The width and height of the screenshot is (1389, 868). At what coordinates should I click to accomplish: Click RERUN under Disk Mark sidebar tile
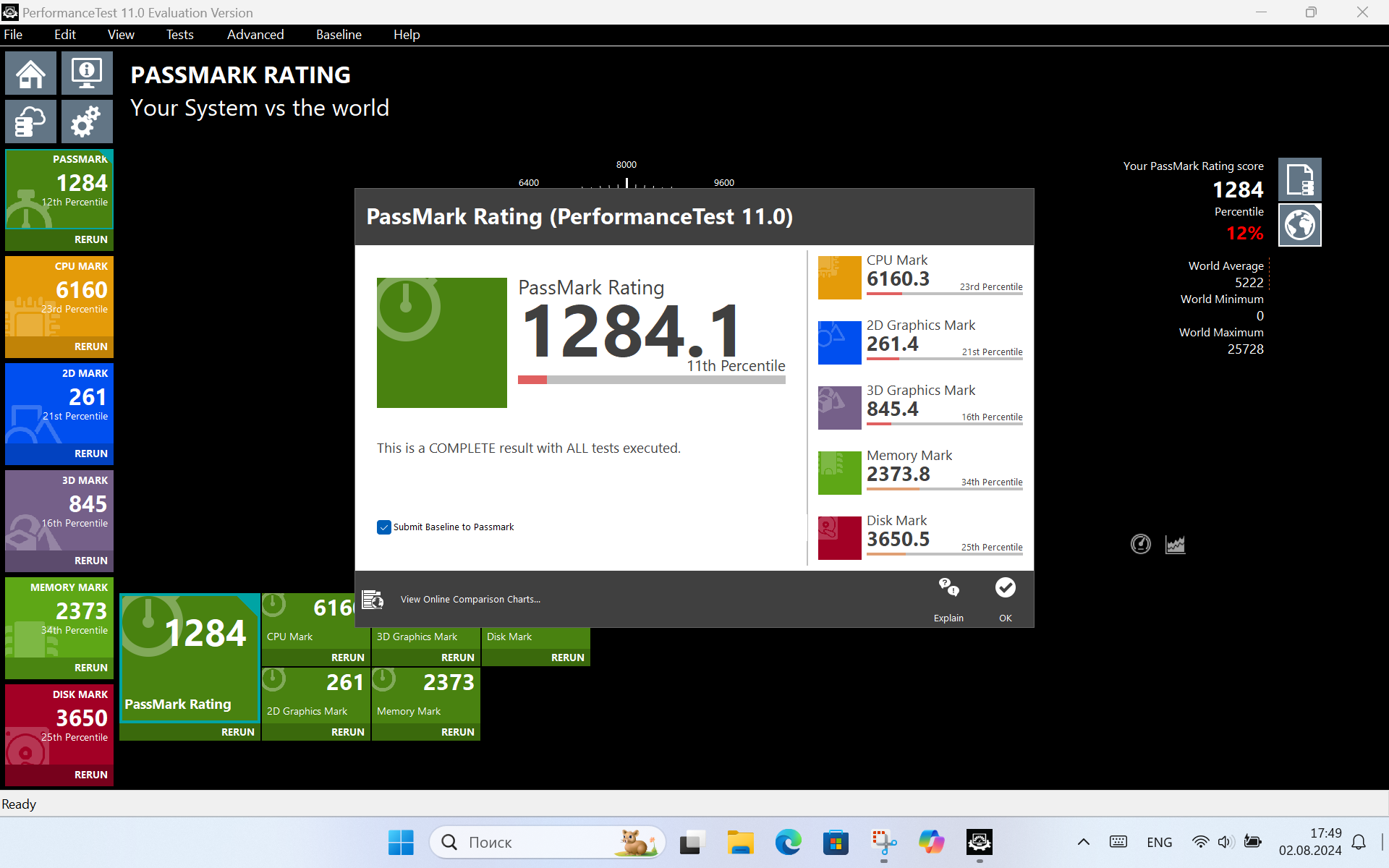(90, 775)
